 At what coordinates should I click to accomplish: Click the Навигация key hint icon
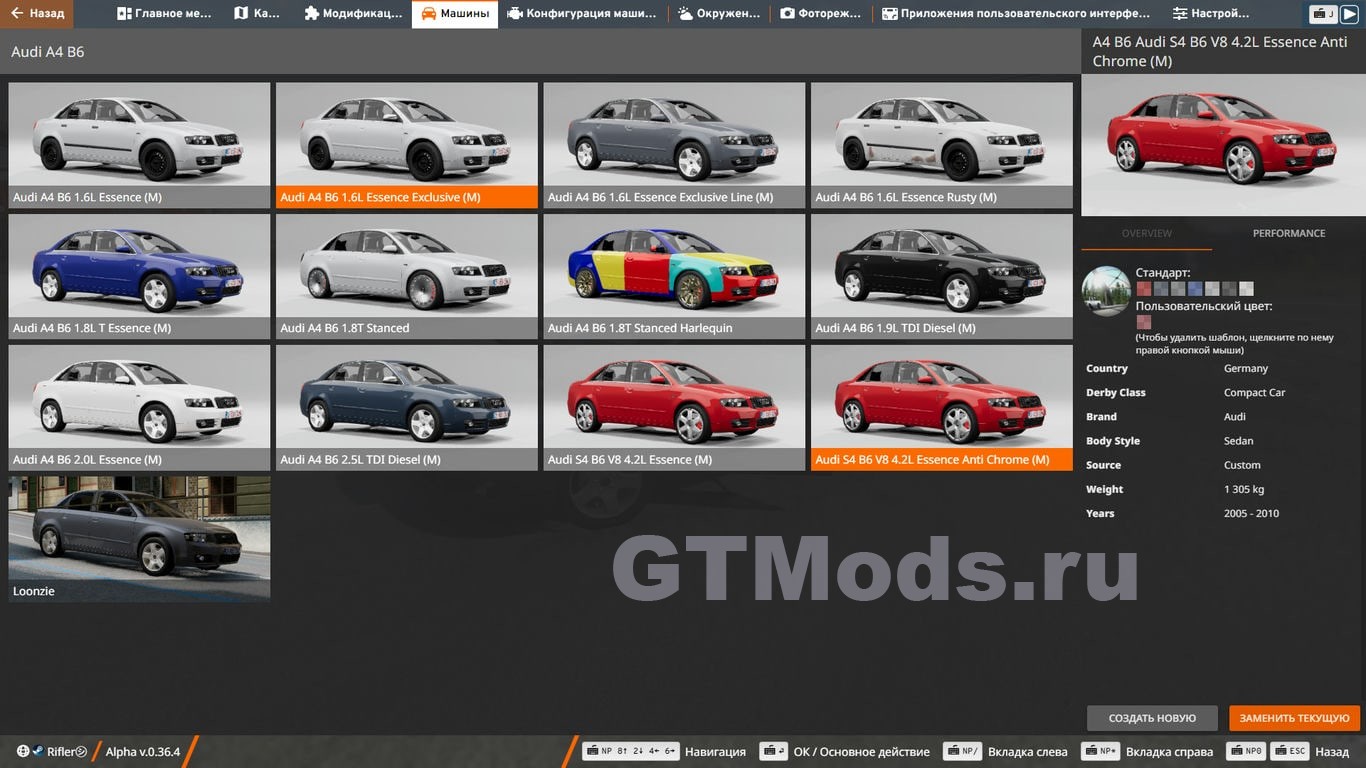click(x=631, y=752)
